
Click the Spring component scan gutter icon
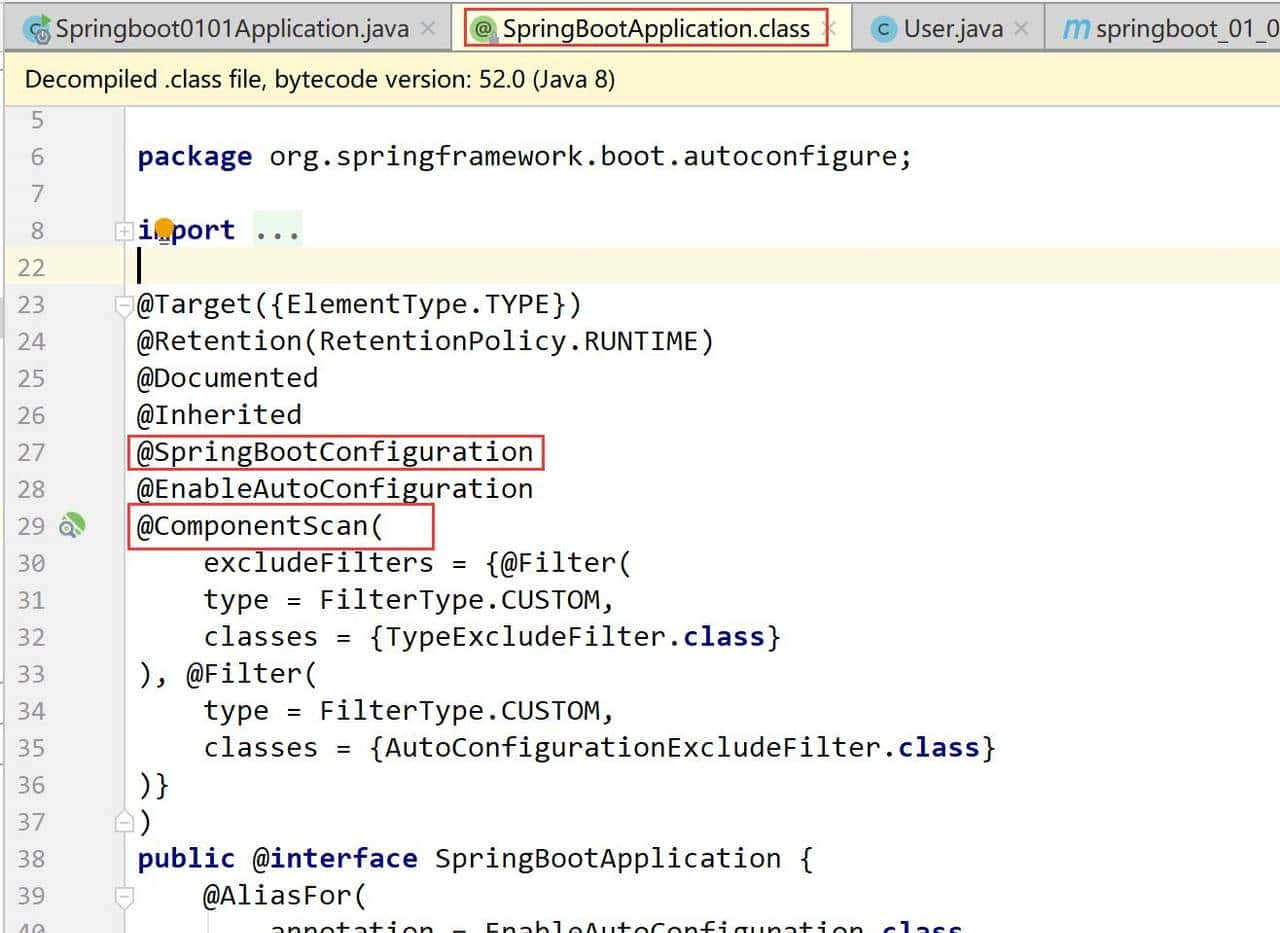[71, 526]
